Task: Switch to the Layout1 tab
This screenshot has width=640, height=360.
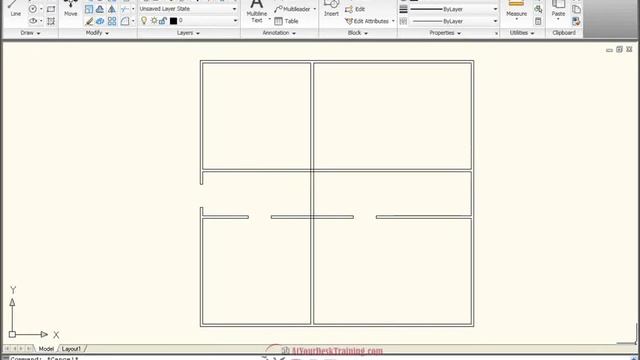Action: tap(71, 349)
